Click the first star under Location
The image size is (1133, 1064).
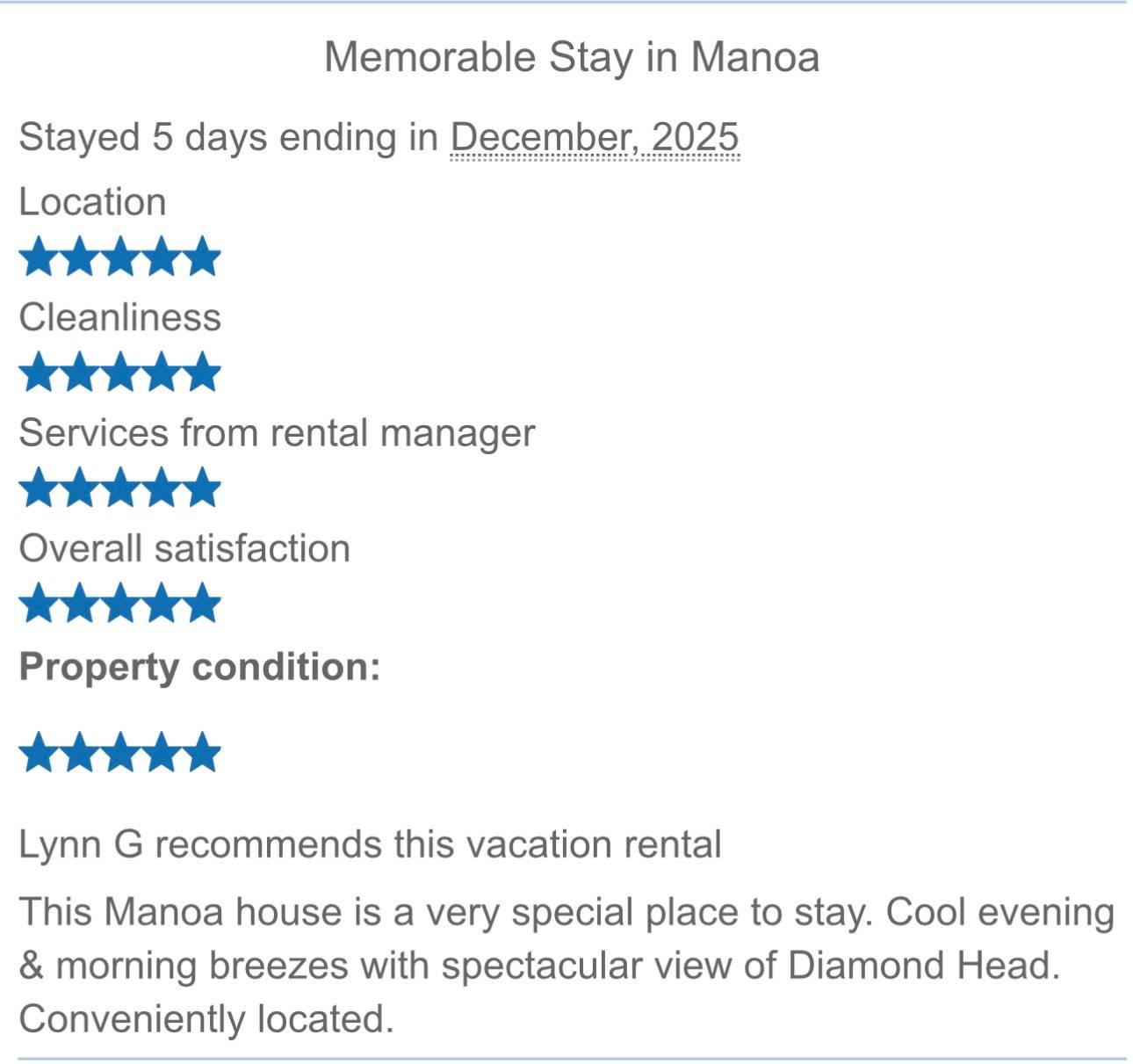pyautogui.click(x=38, y=257)
